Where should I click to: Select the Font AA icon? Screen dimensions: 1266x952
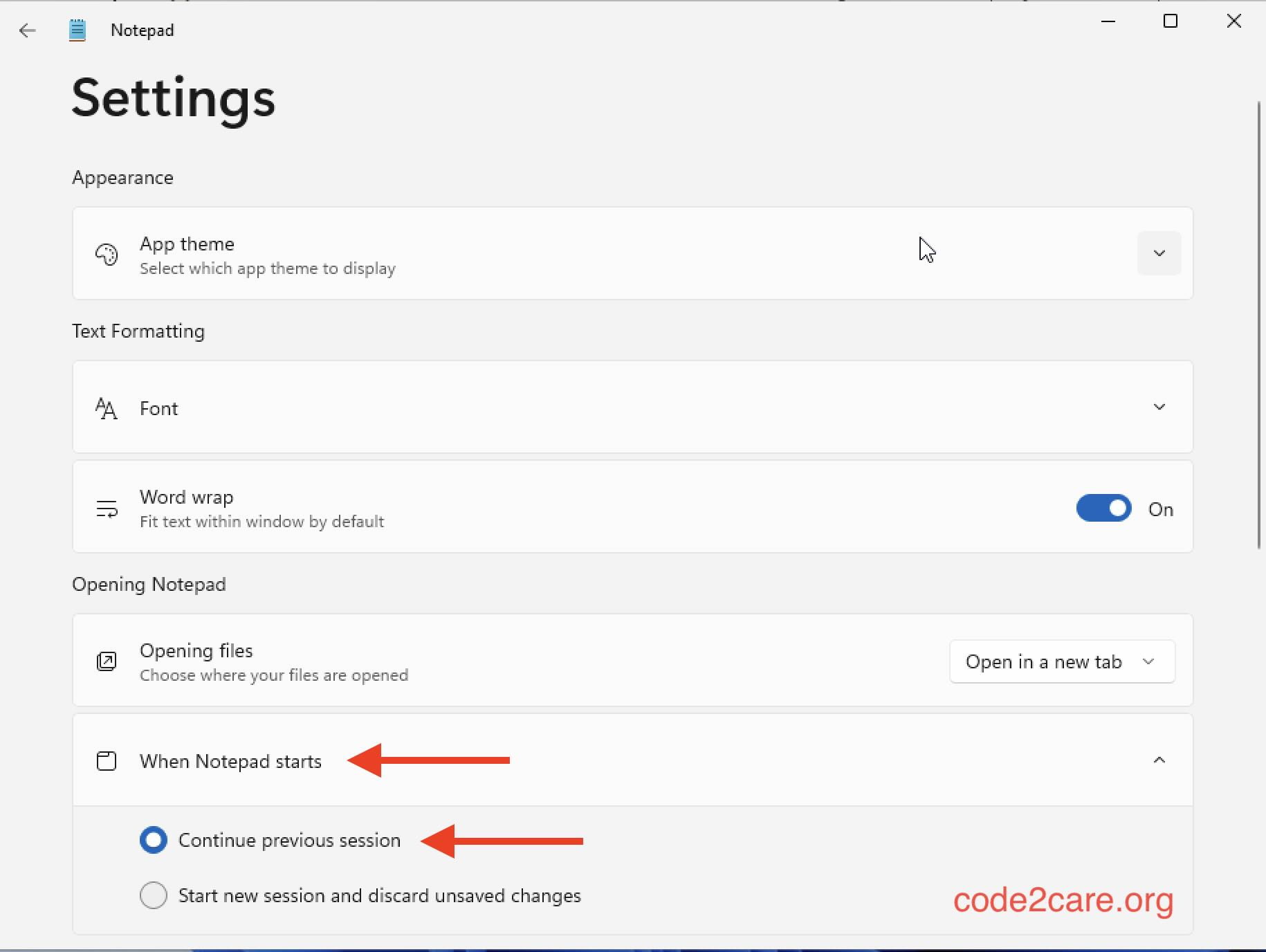(105, 408)
